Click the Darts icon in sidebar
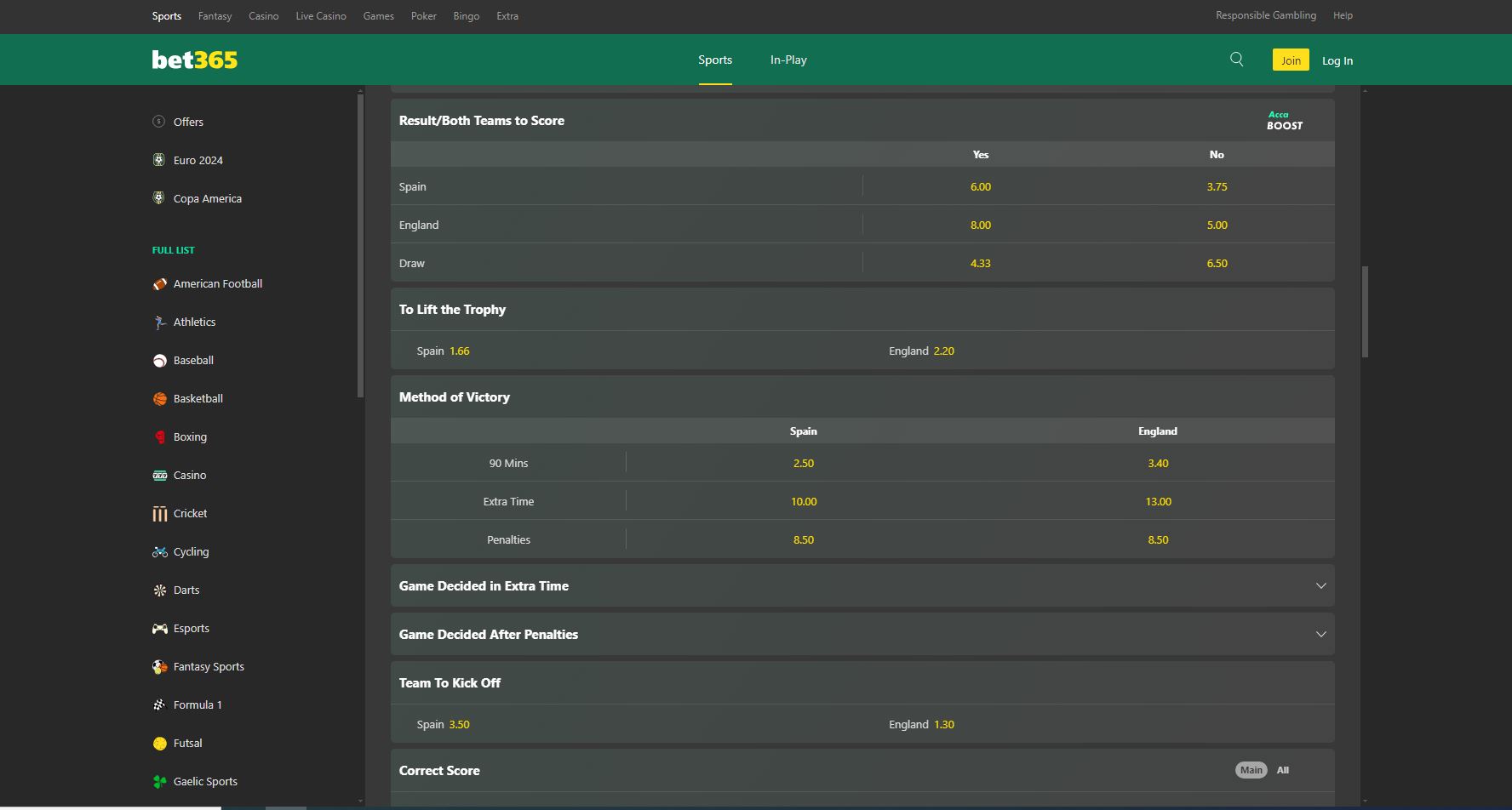1512x810 pixels. tap(159, 590)
